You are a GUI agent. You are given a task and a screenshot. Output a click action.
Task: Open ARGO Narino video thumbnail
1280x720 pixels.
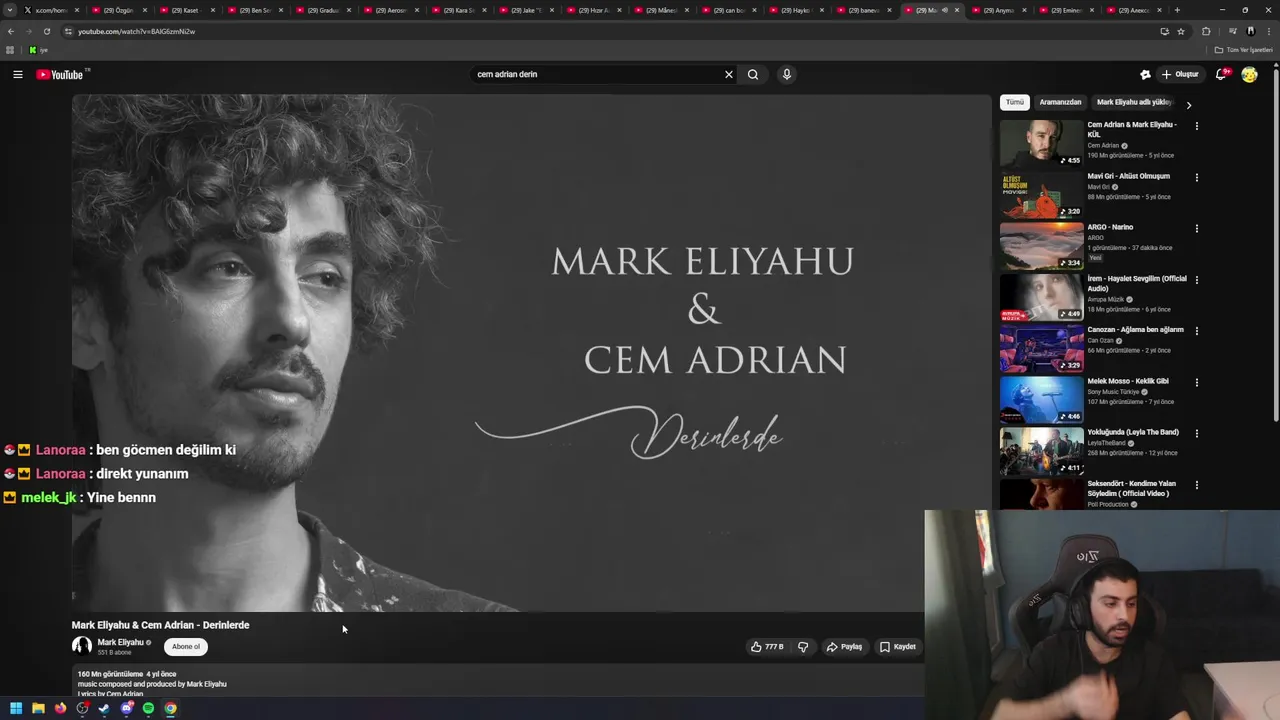coord(1041,245)
